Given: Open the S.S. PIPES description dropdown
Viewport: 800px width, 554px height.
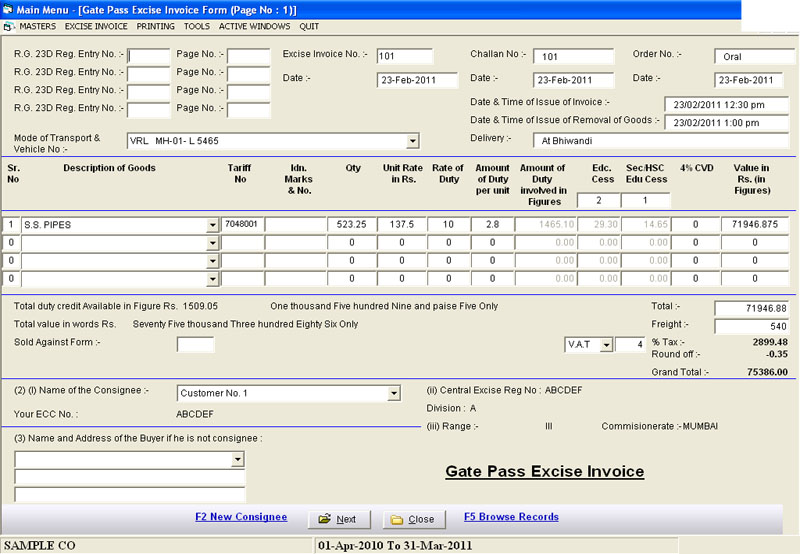Looking at the screenshot, I should 212,225.
